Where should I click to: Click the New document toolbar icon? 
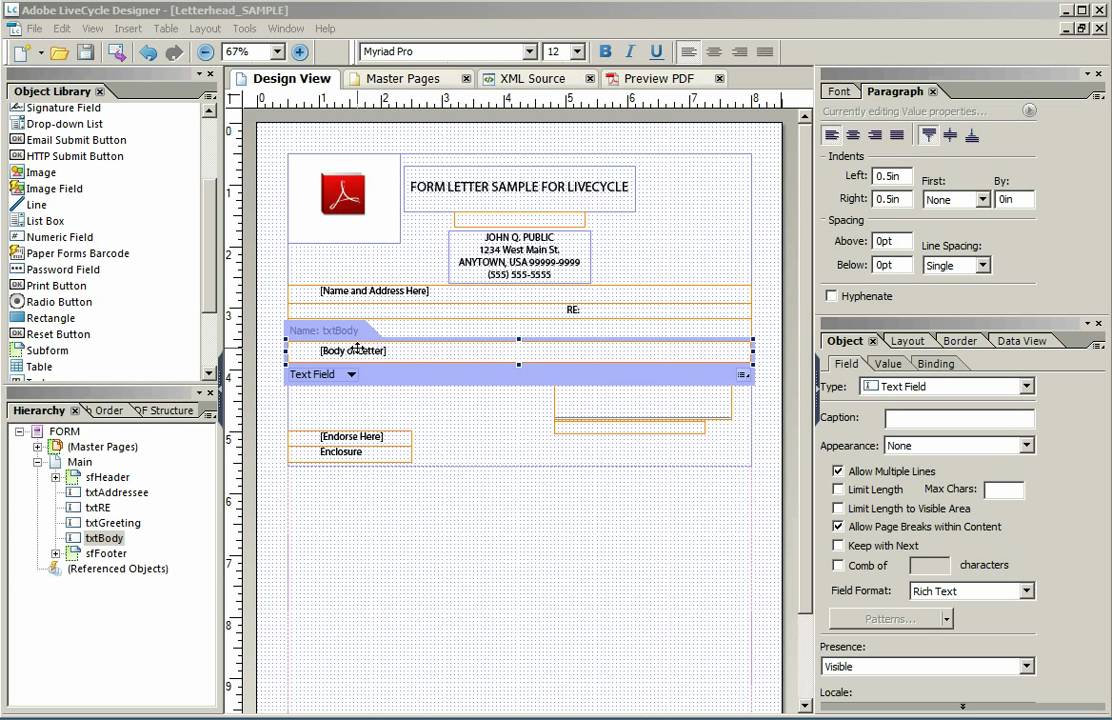coord(23,52)
